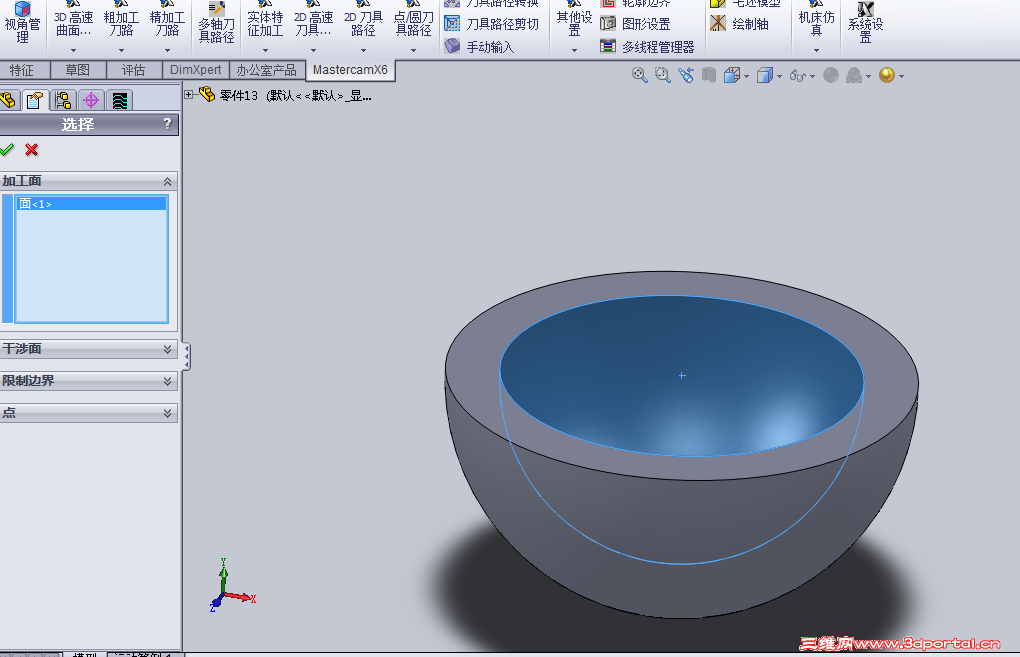Image resolution: width=1020 pixels, height=657 pixels.
Task: Expand the 点 section
Action: tap(167, 413)
